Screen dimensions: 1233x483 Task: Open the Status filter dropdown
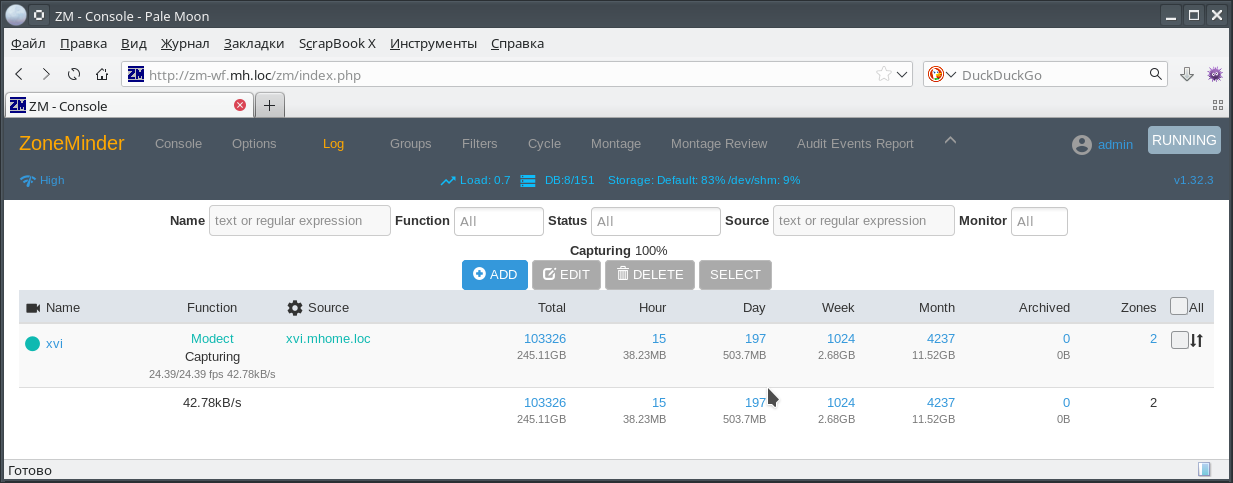click(x=656, y=221)
